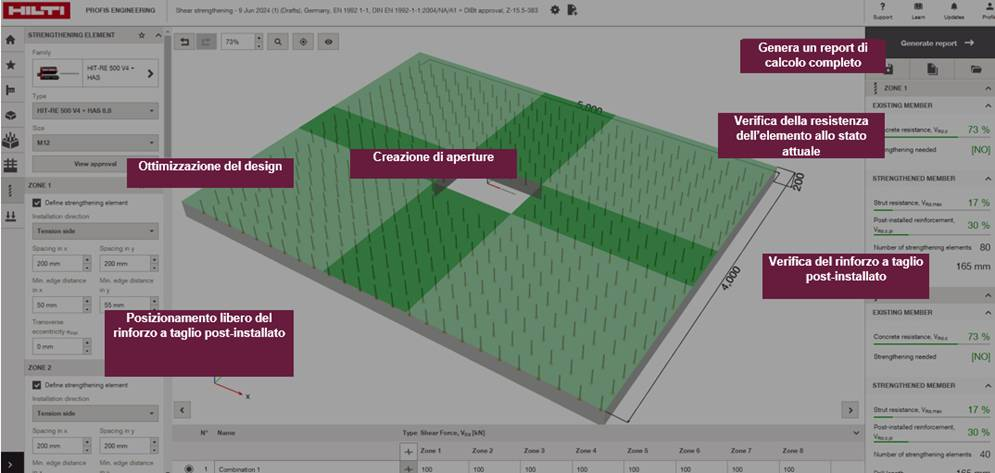Screen dimensions: 995x473
Task: Collapse lower Existing Member section
Action: (x=987, y=312)
